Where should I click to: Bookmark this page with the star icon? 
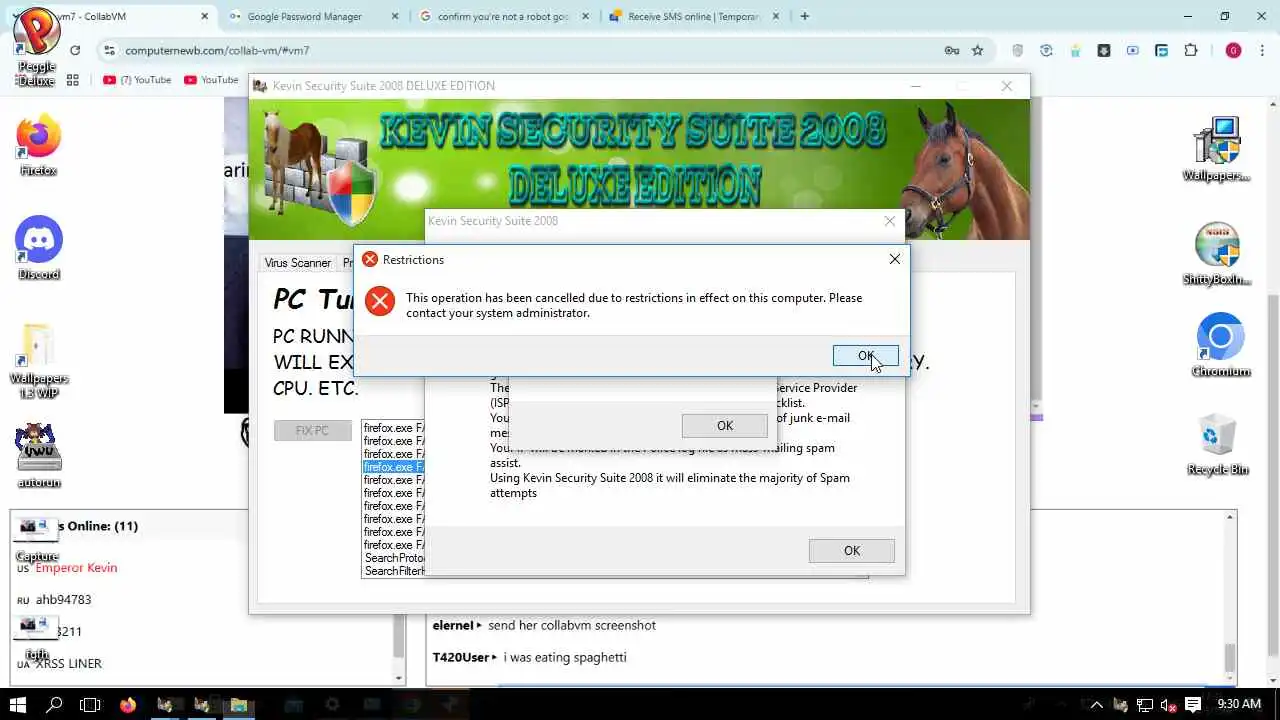[977, 50]
